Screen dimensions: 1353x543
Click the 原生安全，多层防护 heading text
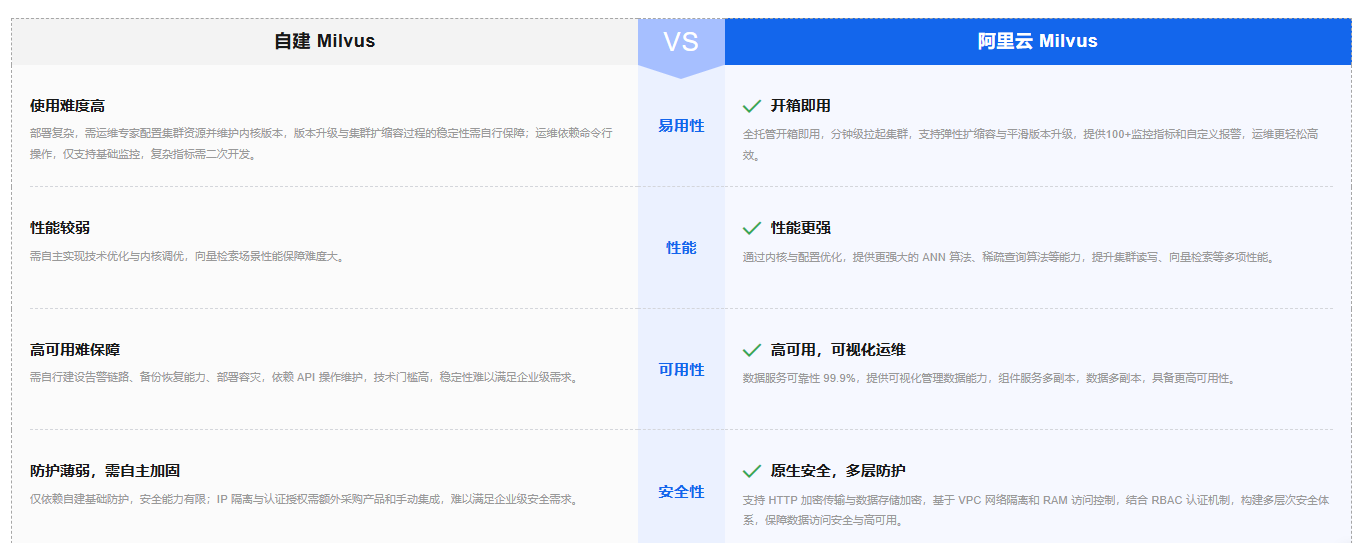point(838,471)
